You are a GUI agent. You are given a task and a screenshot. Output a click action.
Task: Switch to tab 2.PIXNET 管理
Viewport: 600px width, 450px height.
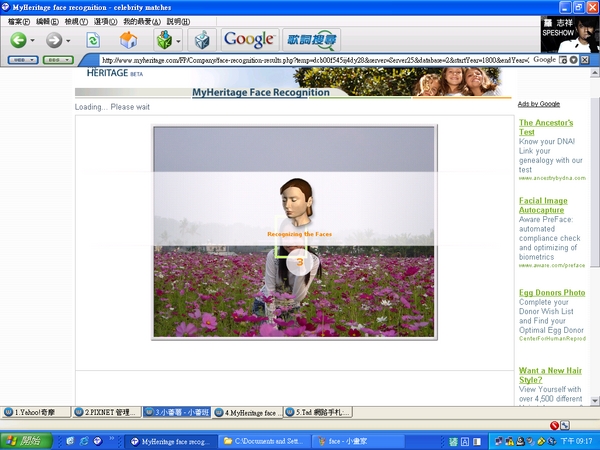[107, 412]
